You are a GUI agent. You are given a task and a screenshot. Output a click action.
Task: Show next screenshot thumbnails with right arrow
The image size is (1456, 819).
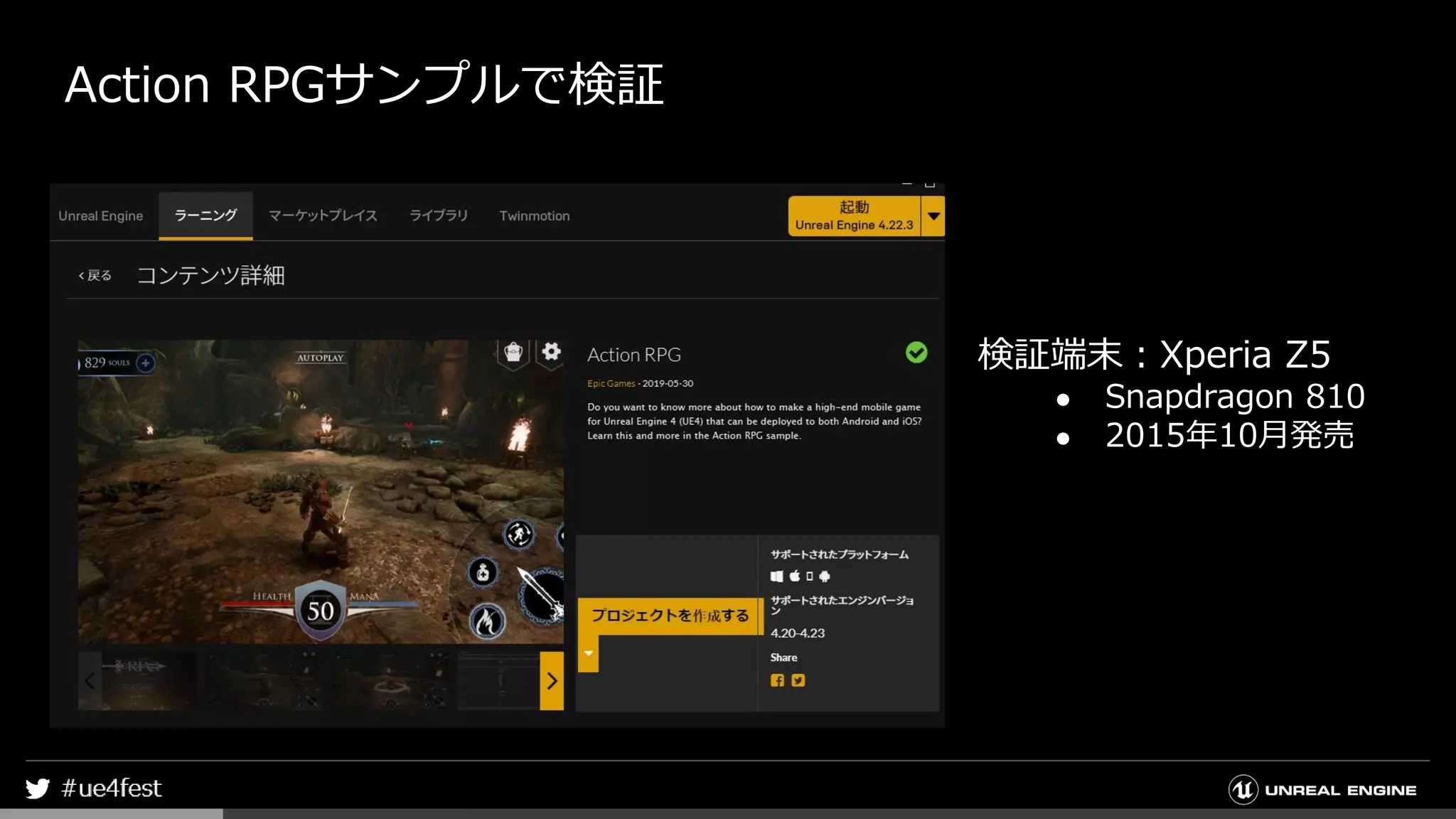pos(552,681)
